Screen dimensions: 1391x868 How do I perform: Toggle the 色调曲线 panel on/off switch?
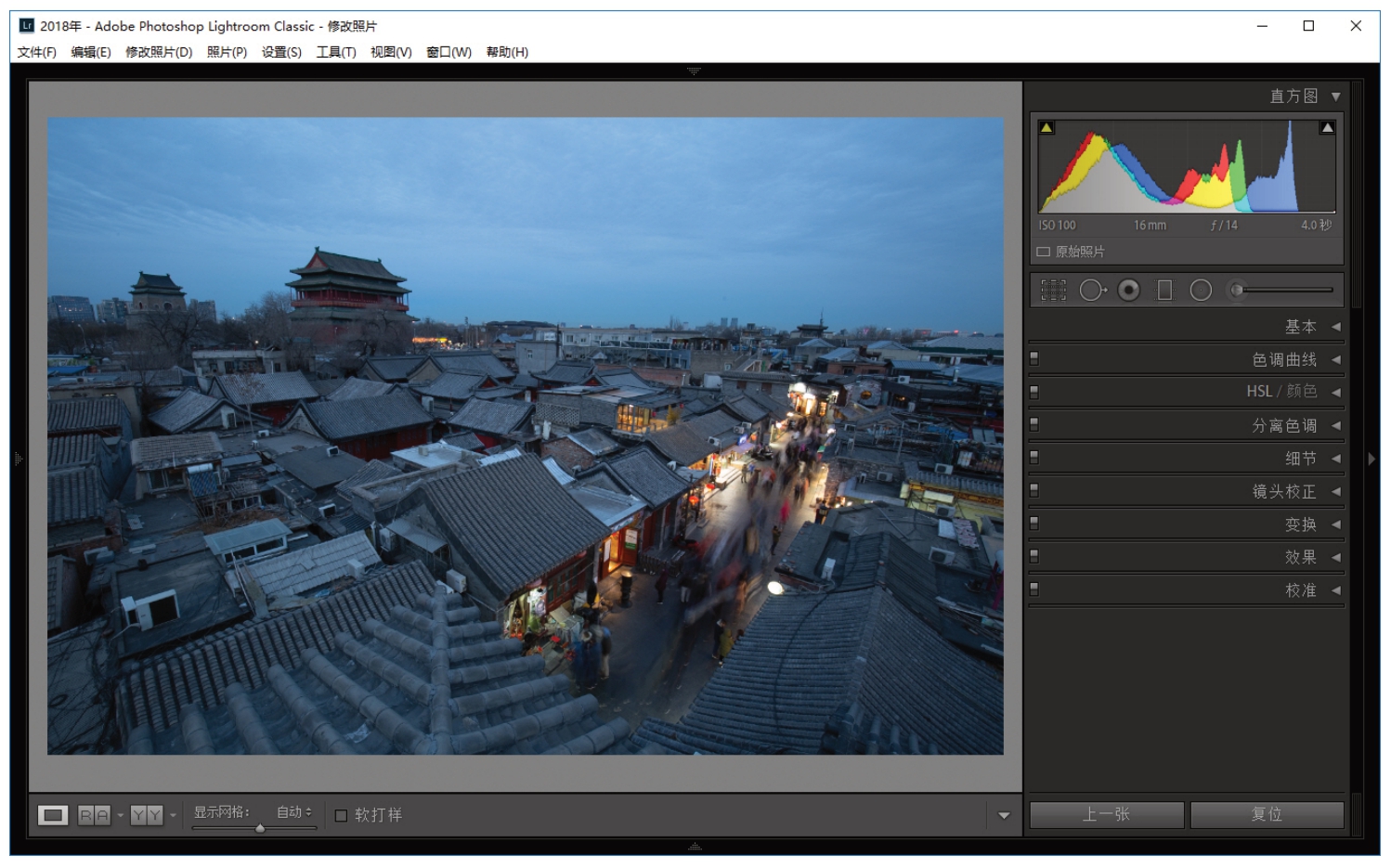click(1034, 359)
